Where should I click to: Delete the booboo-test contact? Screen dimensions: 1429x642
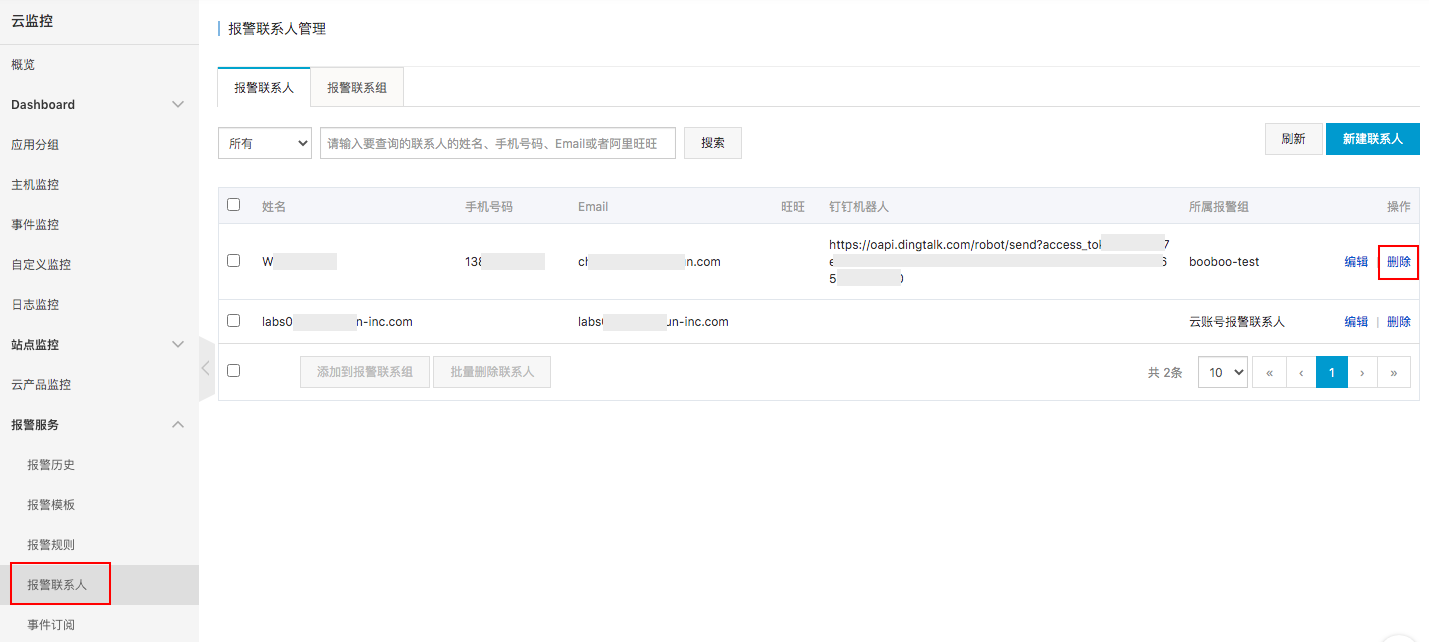click(1398, 262)
